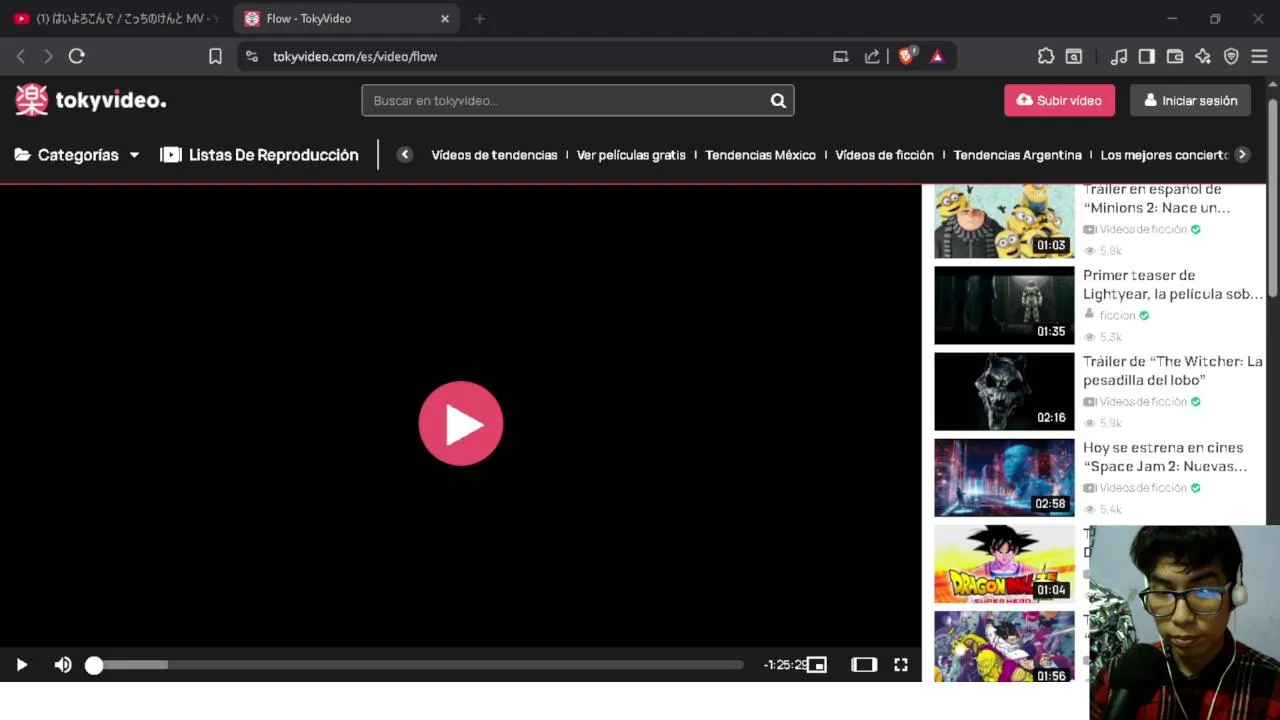The width and height of the screenshot is (1280, 720).
Task: Click the share page icon
Action: point(872,56)
